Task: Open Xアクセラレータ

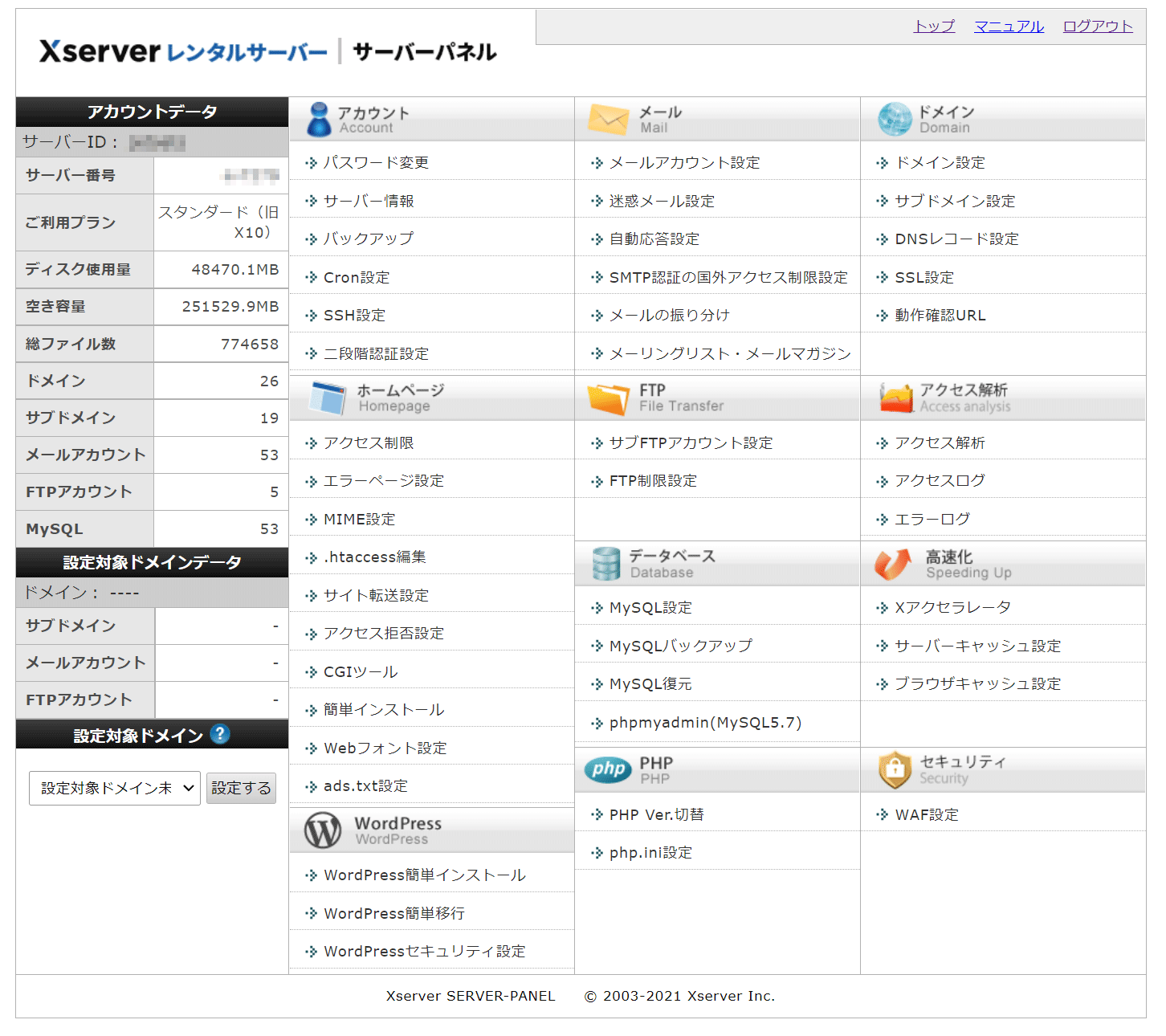Action: (953, 607)
